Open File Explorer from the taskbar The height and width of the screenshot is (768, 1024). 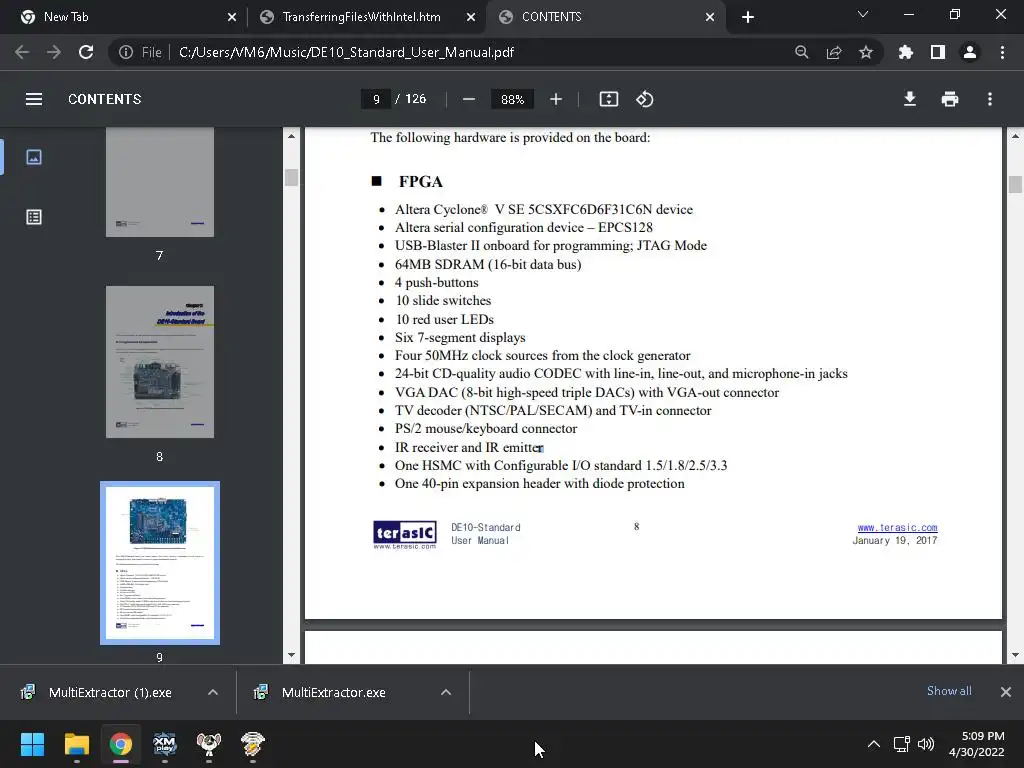click(x=76, y=744)
